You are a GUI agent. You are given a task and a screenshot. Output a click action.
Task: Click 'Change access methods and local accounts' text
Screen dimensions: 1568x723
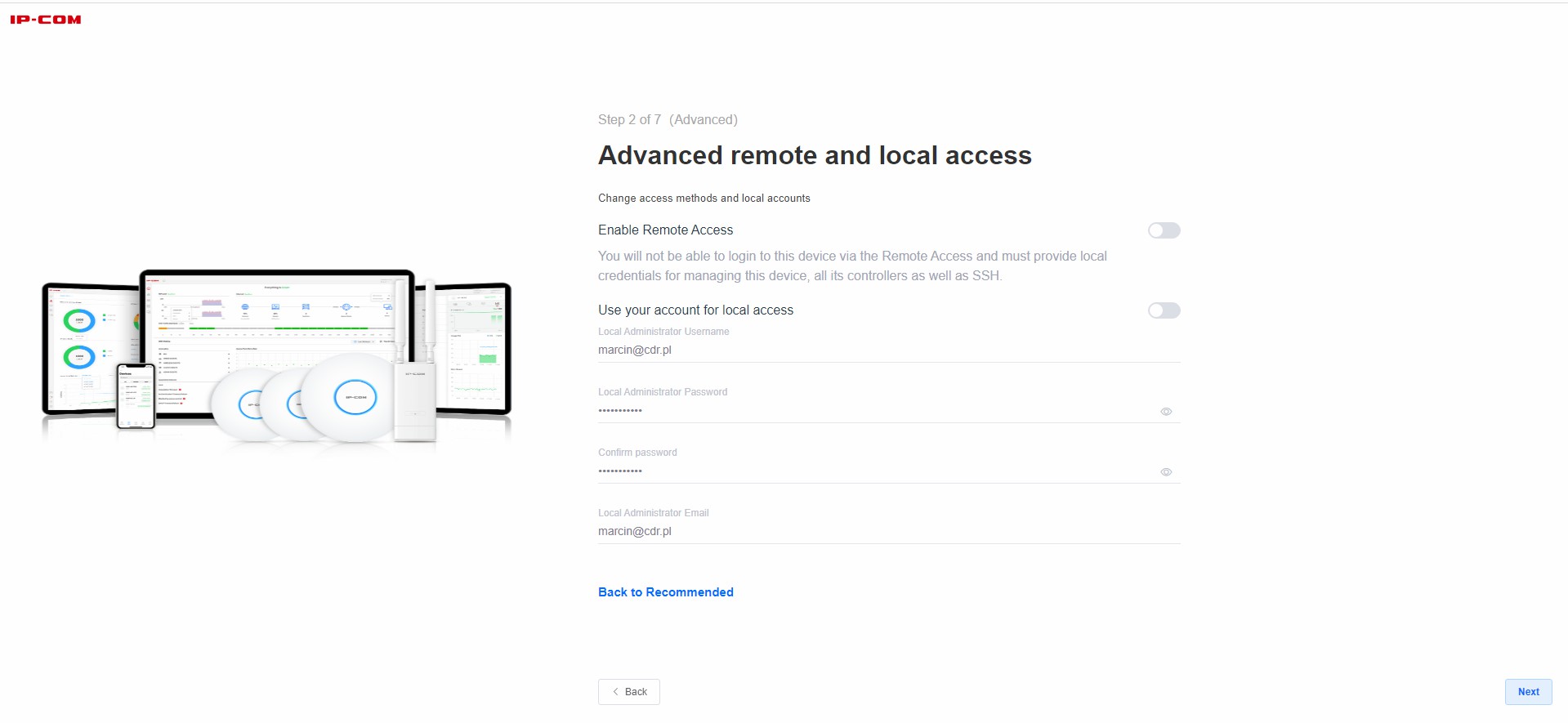704,199
